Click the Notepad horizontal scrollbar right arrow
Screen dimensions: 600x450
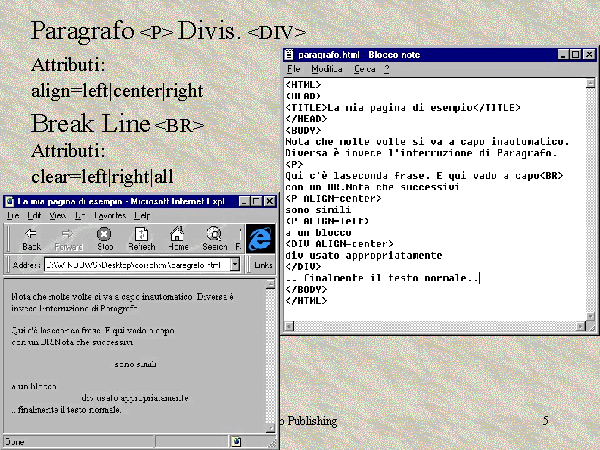[x=581, y=326]
